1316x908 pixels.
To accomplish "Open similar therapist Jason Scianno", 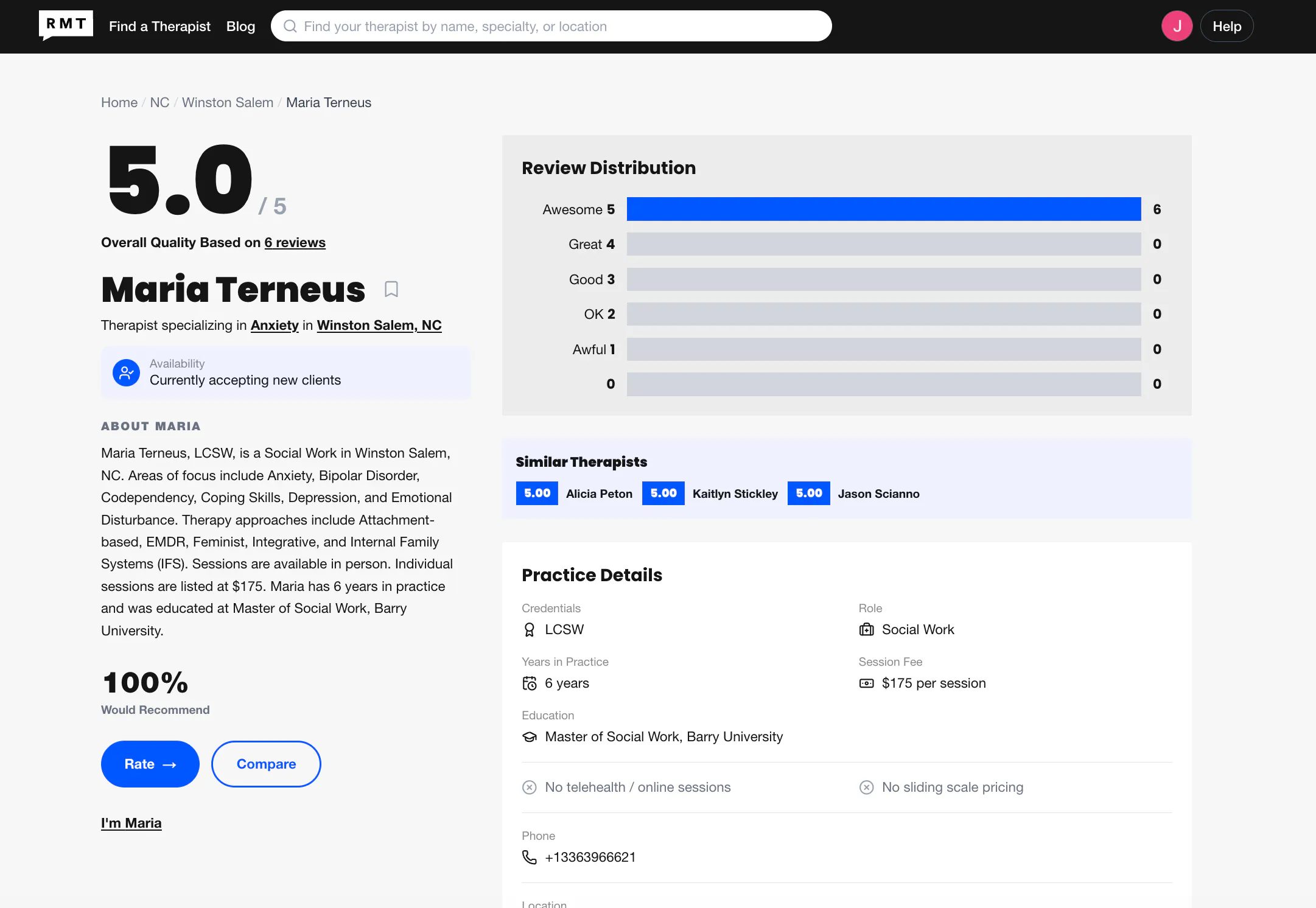I will [x=878, y=494].
